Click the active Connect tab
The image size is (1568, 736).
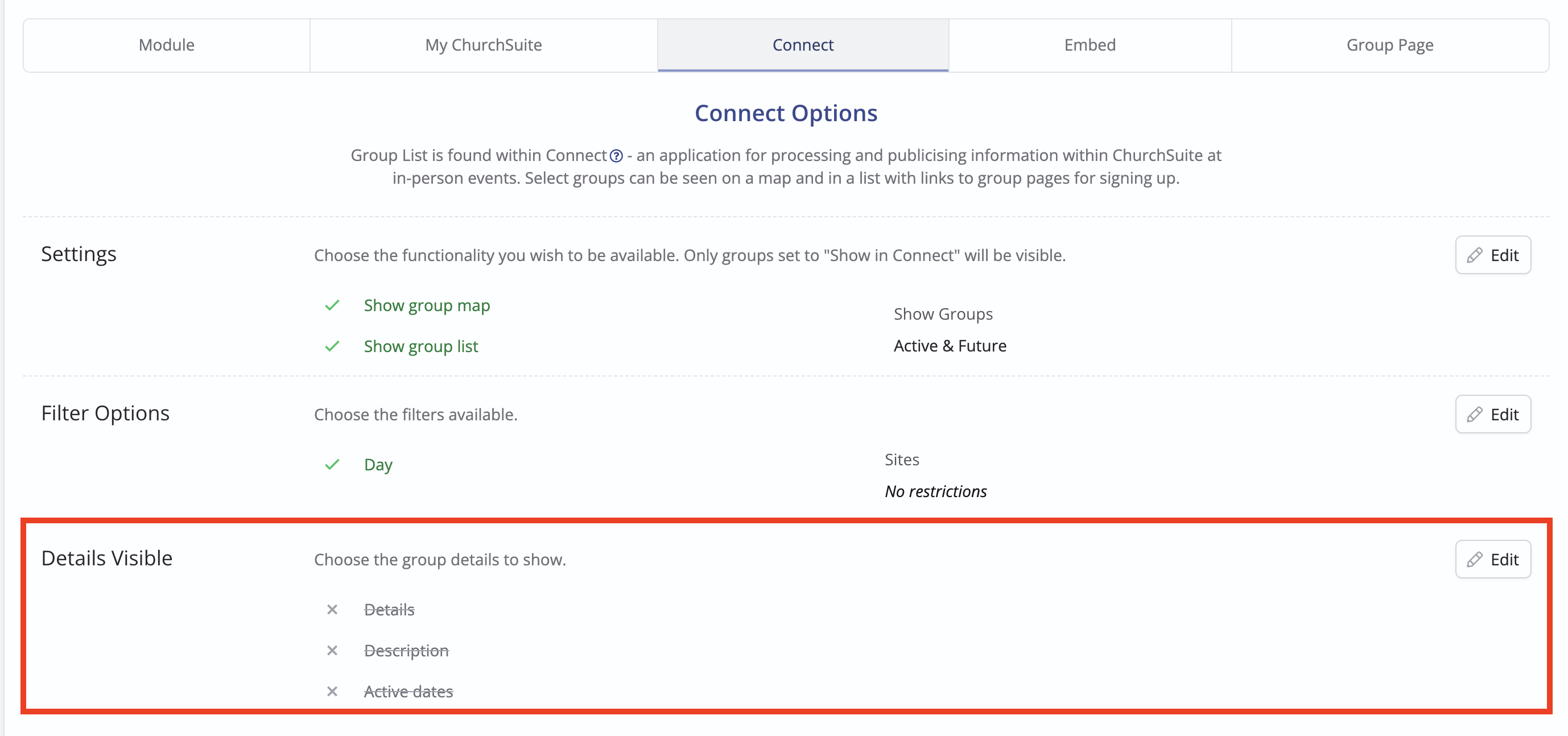[803, 45]
